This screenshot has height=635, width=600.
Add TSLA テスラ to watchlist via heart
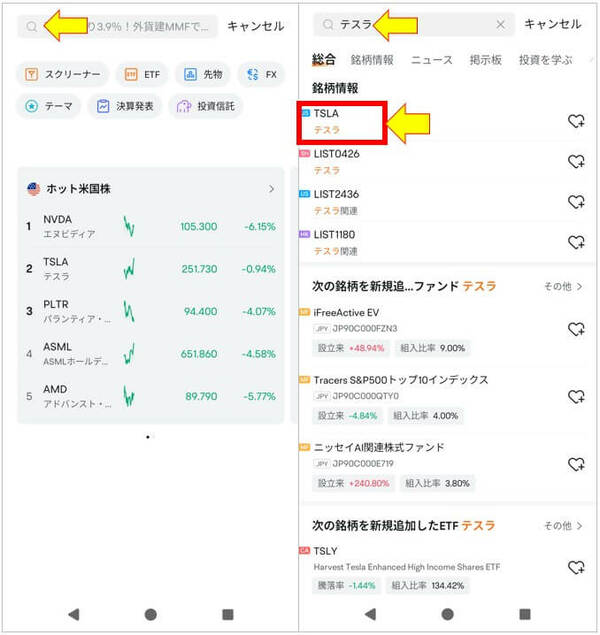pyautogui.click(x=576, y=121)
